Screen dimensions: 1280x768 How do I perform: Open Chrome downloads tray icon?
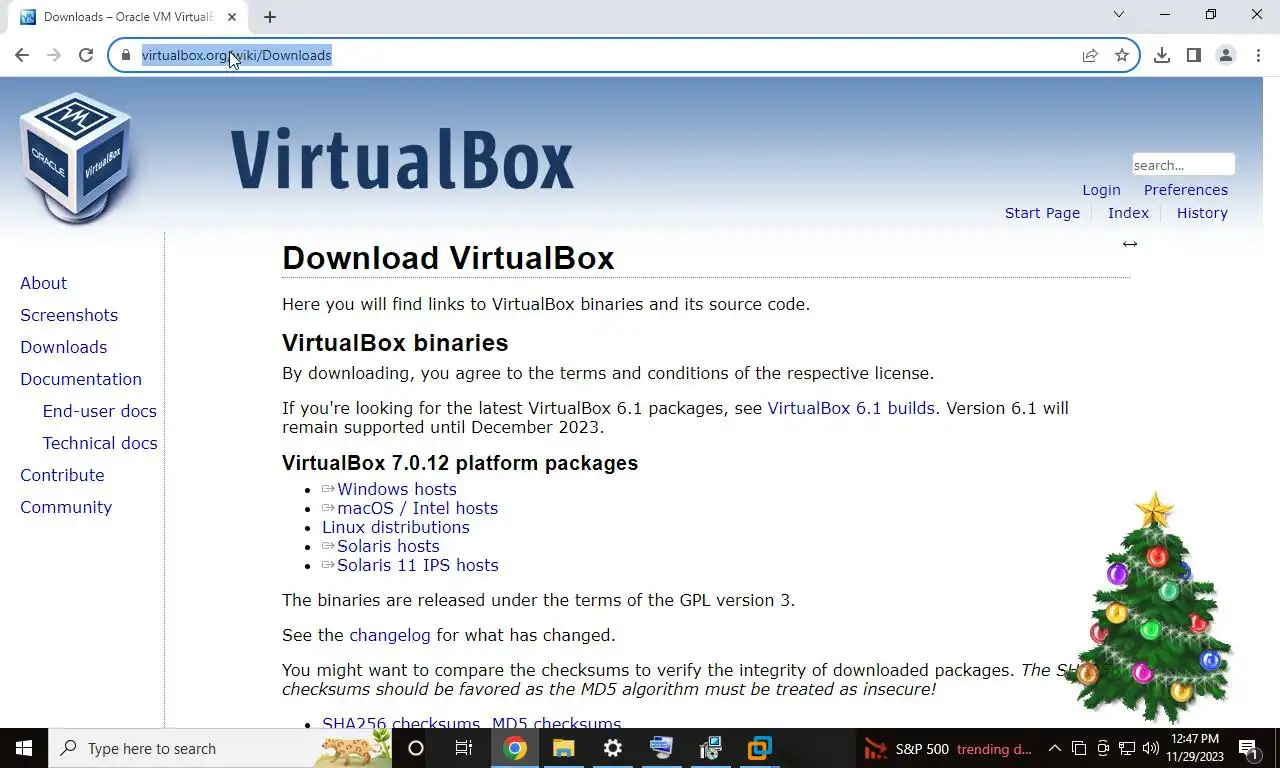tap(1162, 55)
